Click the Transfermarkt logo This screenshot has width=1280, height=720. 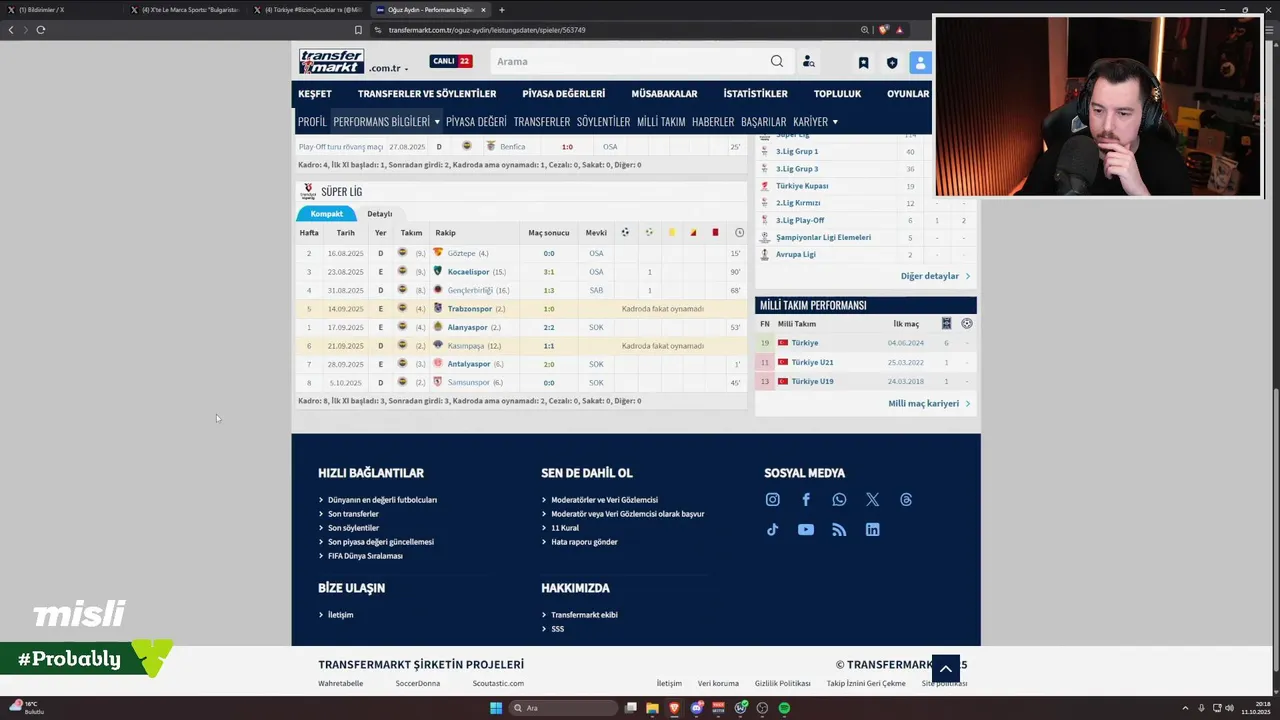click(331, 61)
